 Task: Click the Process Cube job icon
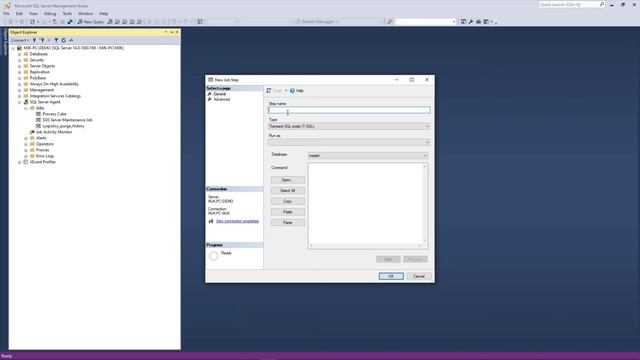coord(38,114)
